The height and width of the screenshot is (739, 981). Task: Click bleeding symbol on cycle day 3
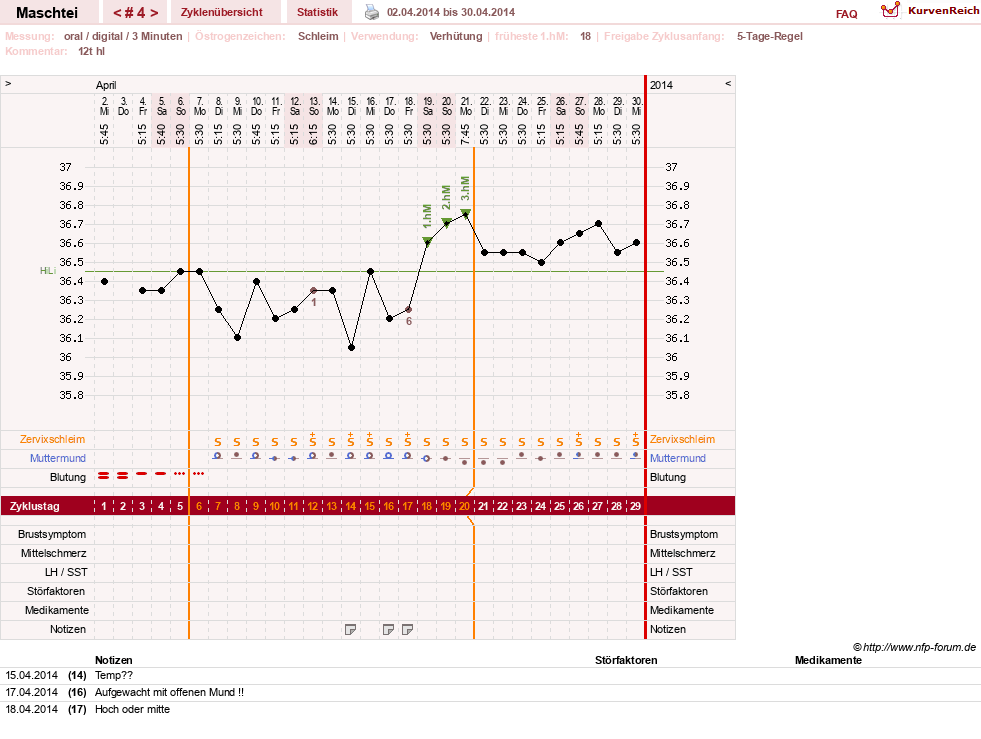pyautogui.click(x=142, y=474)
